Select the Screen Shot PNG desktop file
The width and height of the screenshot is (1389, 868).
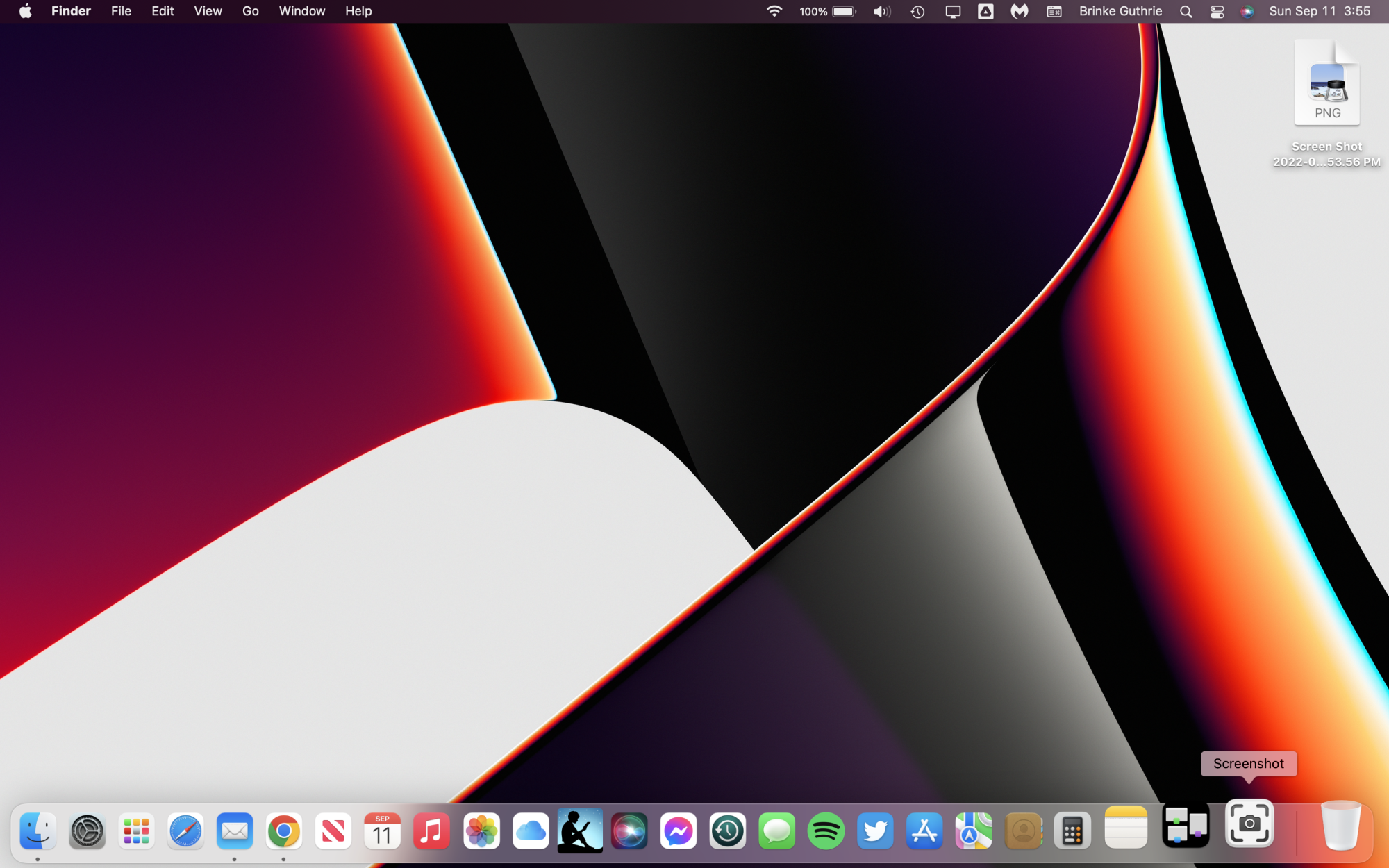point(1326,85)
